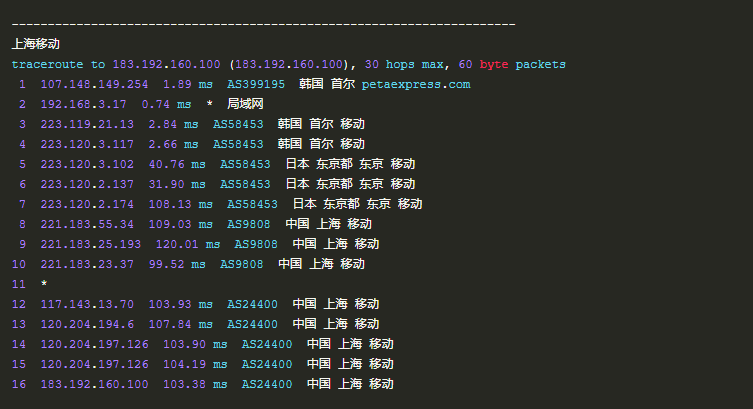753x409 pixels.
Task: Click the 31.90 ms latency value
Action: (x=177, y=184)
